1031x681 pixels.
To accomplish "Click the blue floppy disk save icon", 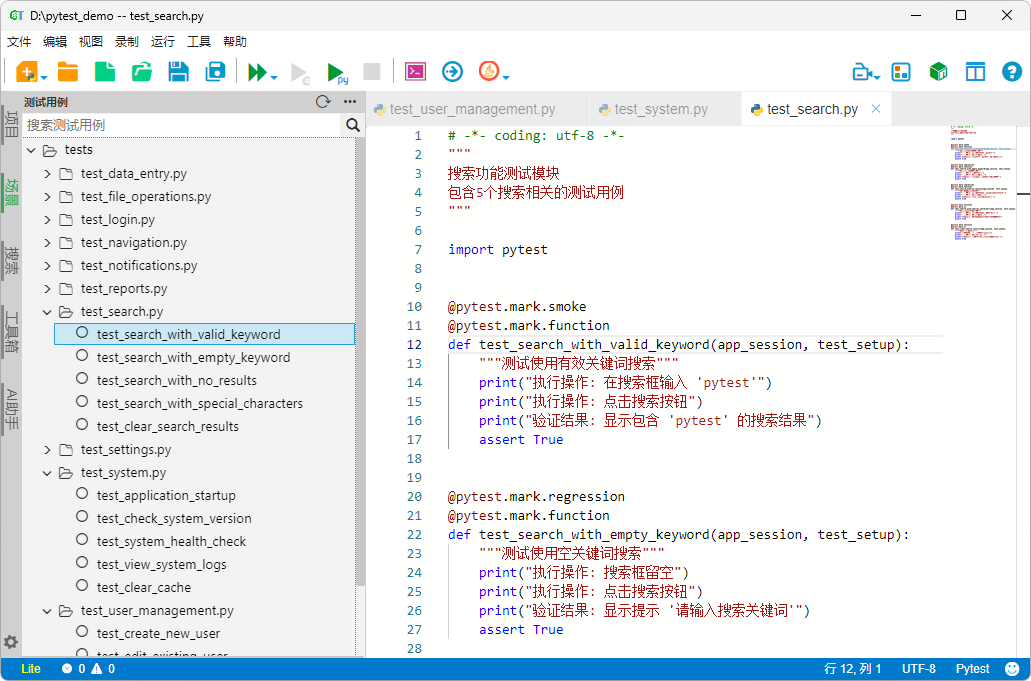I will (179, 71).
